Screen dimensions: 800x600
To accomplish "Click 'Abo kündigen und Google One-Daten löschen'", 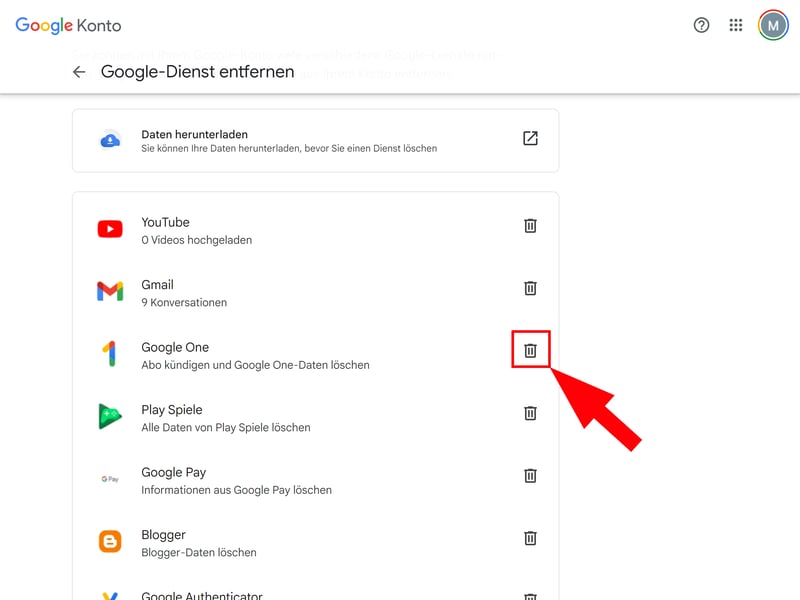I will pos(255,365).
